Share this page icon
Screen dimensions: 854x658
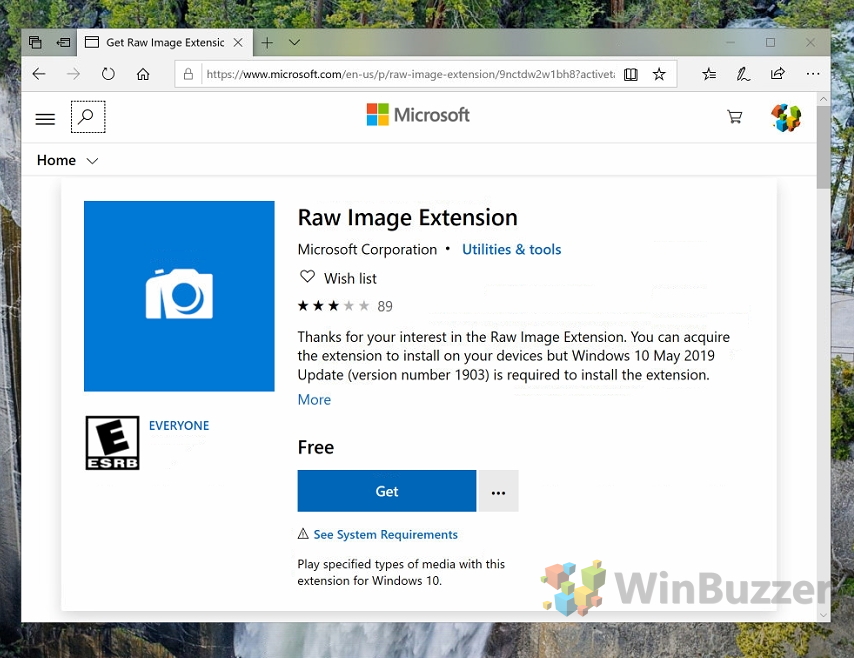[778, 74]
